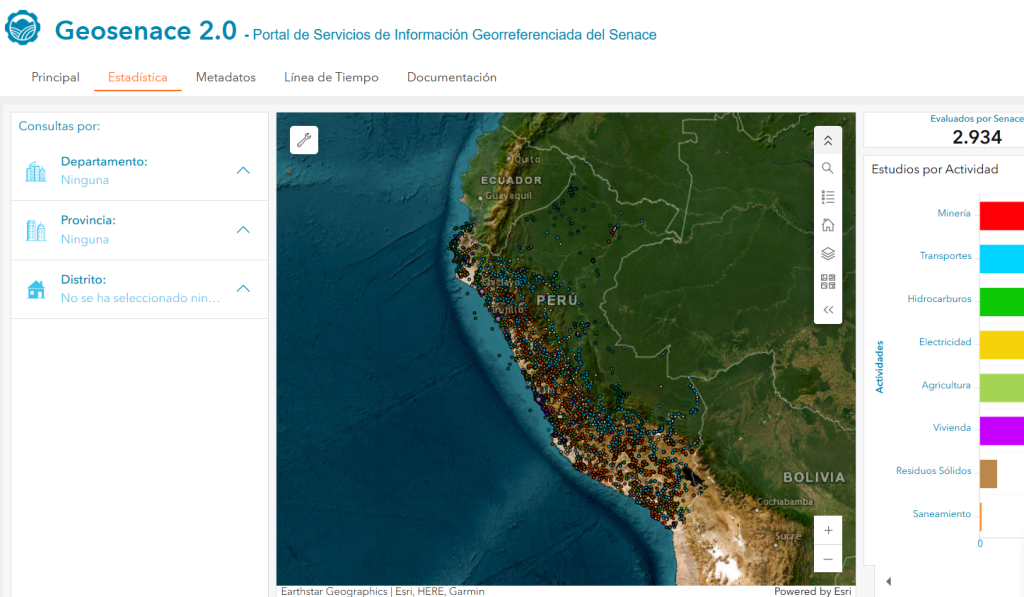
Task: Click the Residuos Sólidos chart label
Action: (933, 470)
